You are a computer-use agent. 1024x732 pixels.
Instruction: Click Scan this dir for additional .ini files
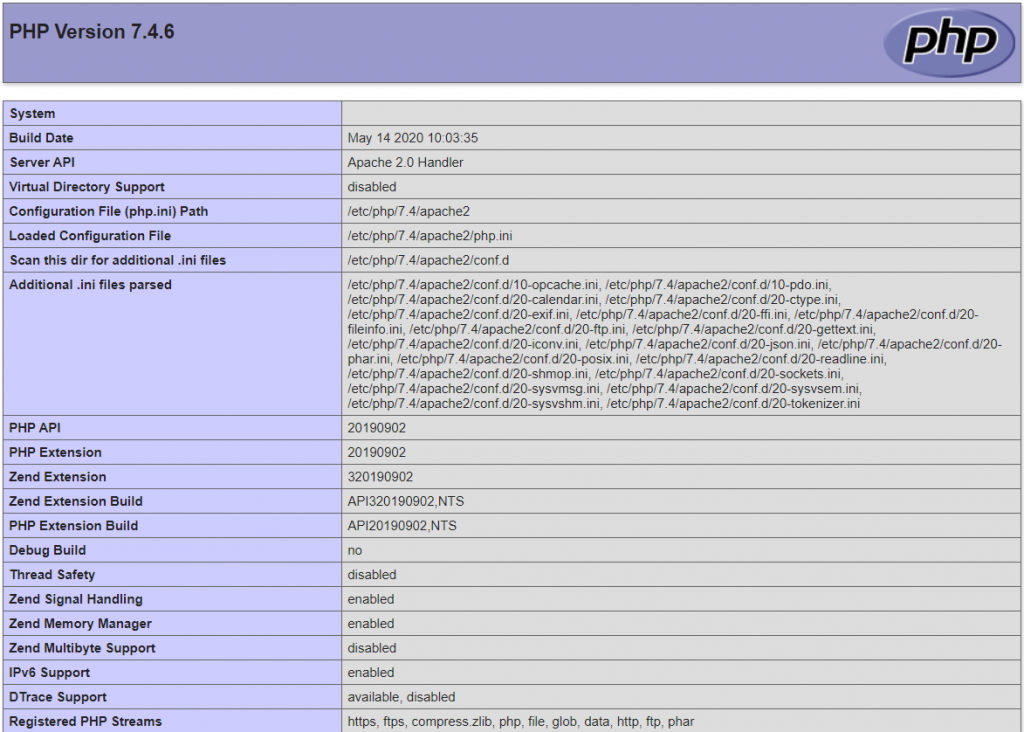118,261
